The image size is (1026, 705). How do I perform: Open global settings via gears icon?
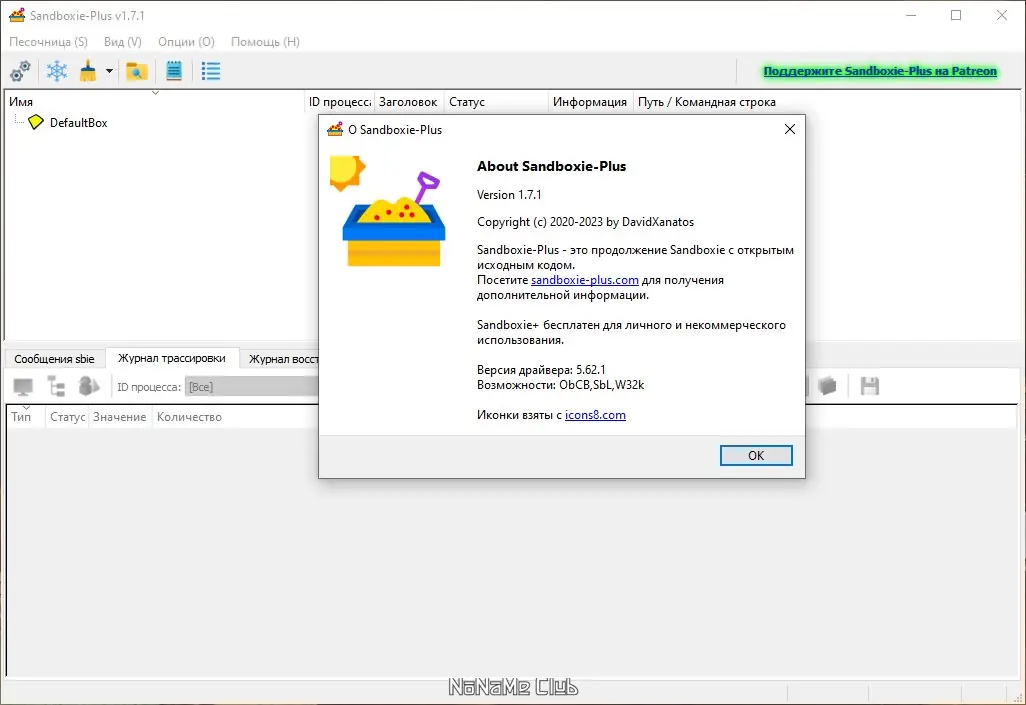20,71
